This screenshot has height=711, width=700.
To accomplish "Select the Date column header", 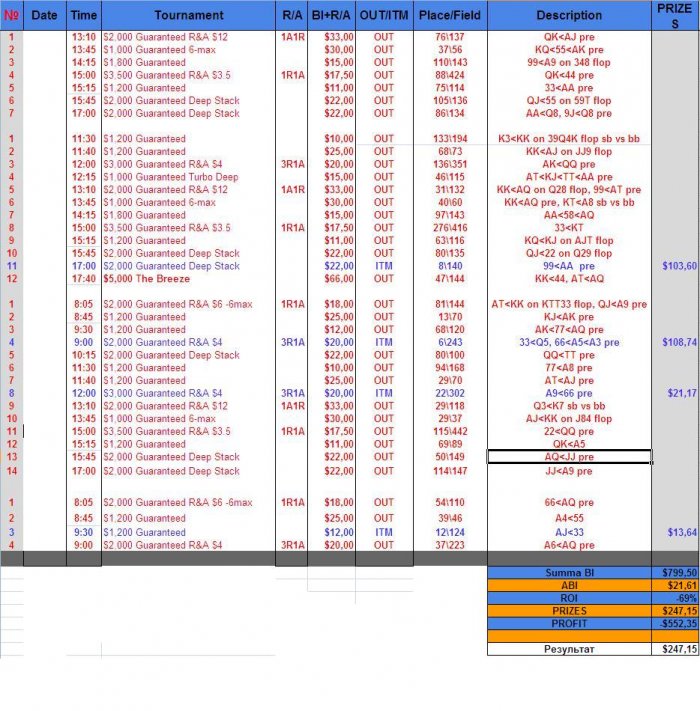I will tap(44, 15).
